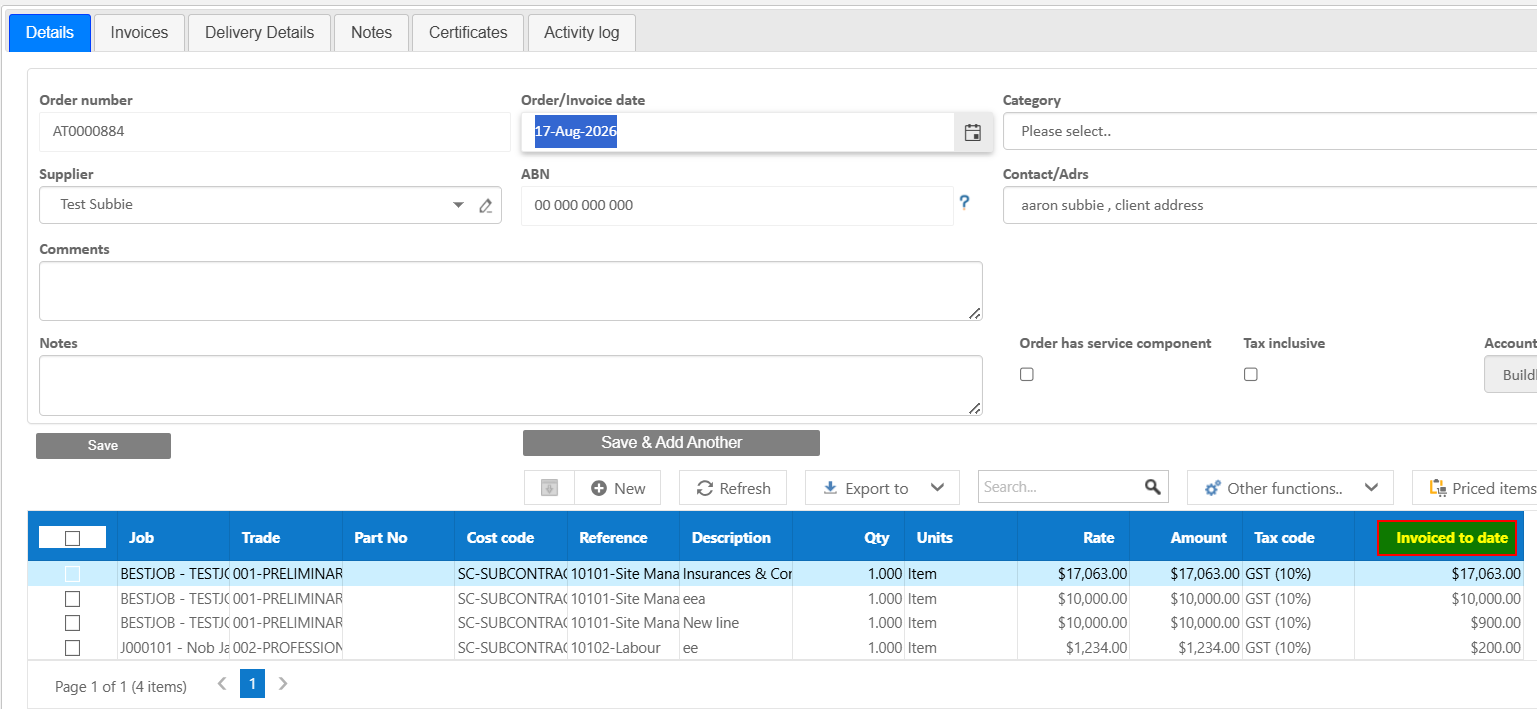Go to previous page arrow
Screen dimensions: 1537x709
(222, 684)
